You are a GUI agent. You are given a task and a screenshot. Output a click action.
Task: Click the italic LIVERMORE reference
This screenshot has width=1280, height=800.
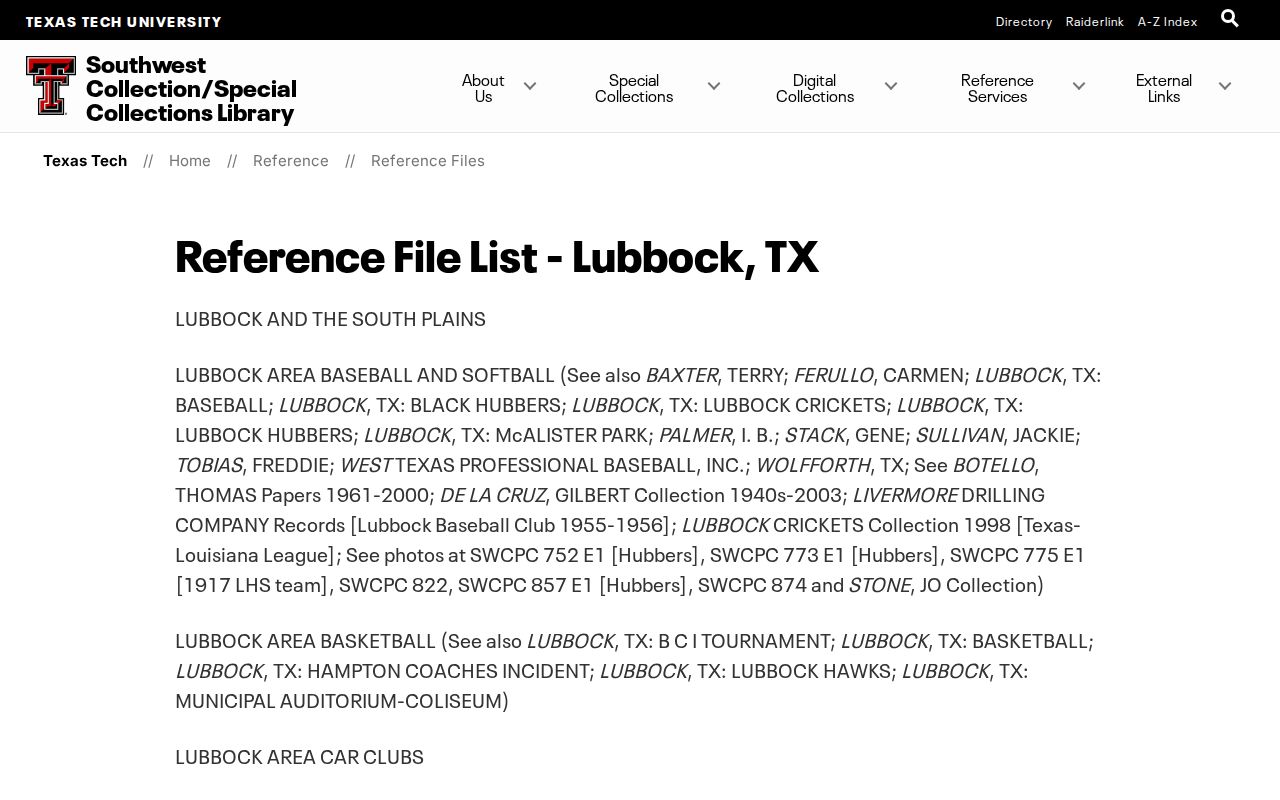[905, 494]
